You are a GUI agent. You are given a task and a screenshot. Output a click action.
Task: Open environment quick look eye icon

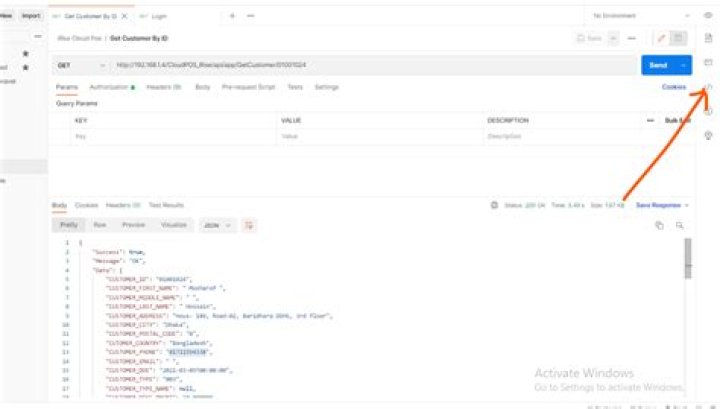tap(708, 15)
